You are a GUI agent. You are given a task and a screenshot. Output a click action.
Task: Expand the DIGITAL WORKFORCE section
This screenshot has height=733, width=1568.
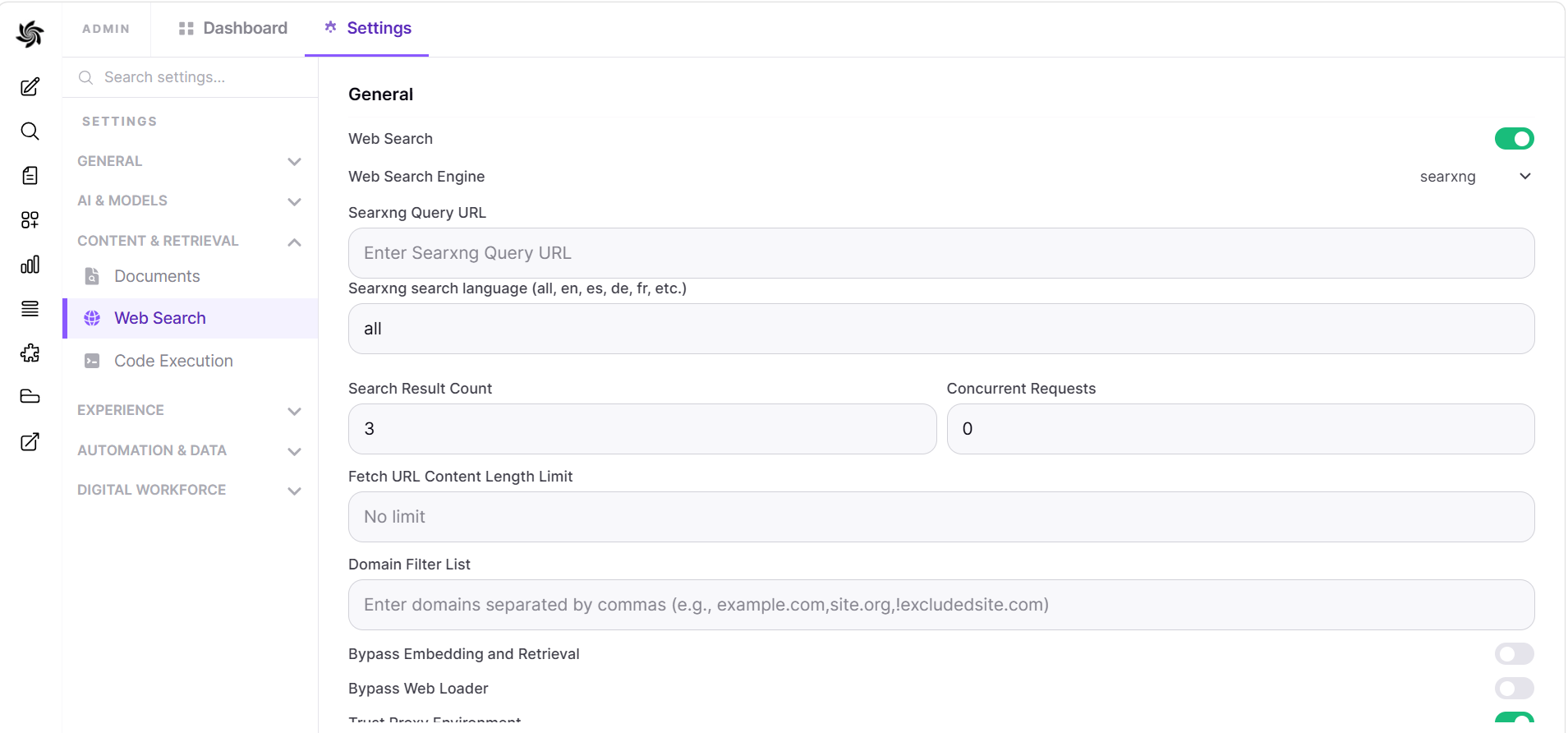tap(190, 491)
